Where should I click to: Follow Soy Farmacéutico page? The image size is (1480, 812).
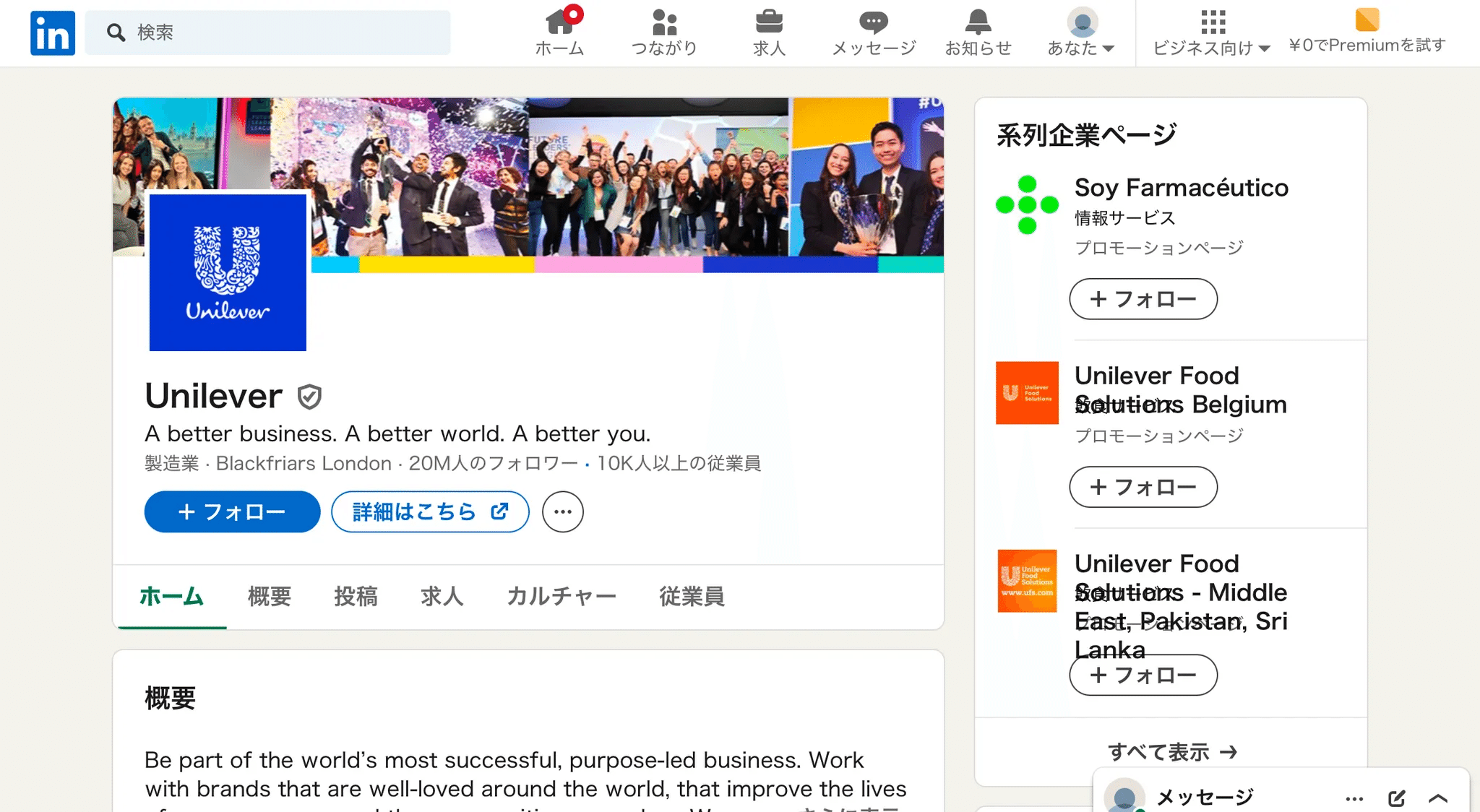1143,299
